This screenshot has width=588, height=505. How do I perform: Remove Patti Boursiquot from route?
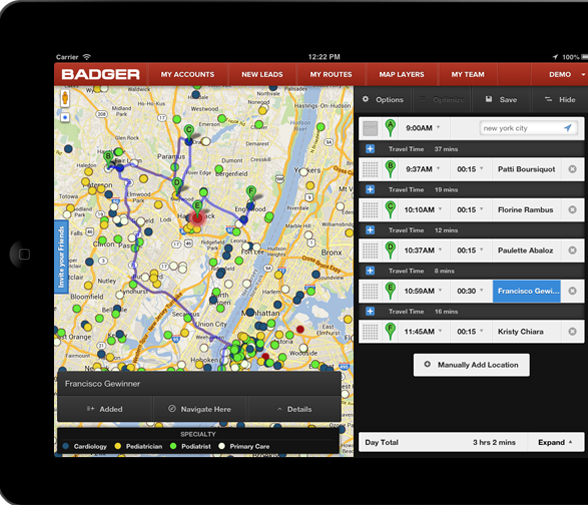tap(572, 169)
